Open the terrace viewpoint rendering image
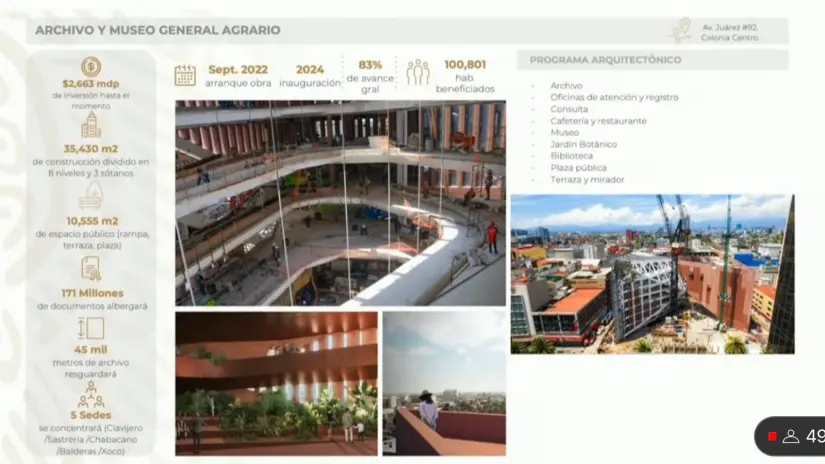 click(x=443, y=383)
